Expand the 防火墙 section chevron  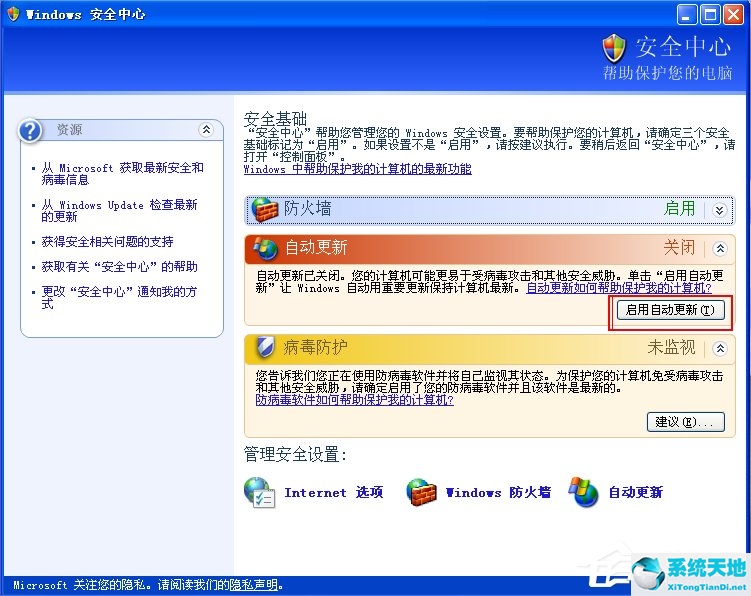(x=719, y=210)
